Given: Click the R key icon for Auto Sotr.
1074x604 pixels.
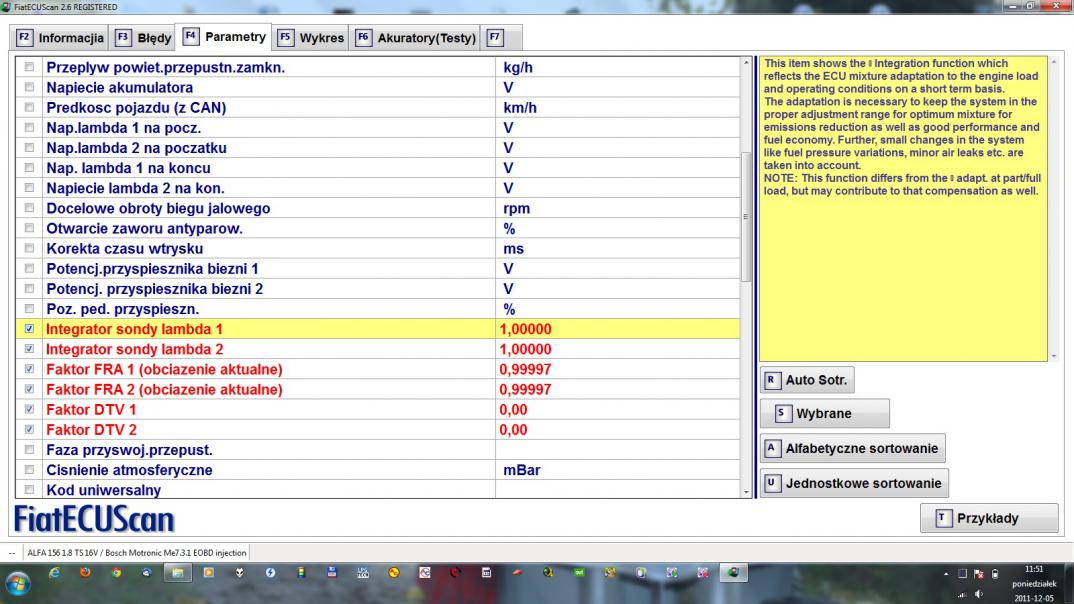Looking at the screenshot, I should 771,381.
